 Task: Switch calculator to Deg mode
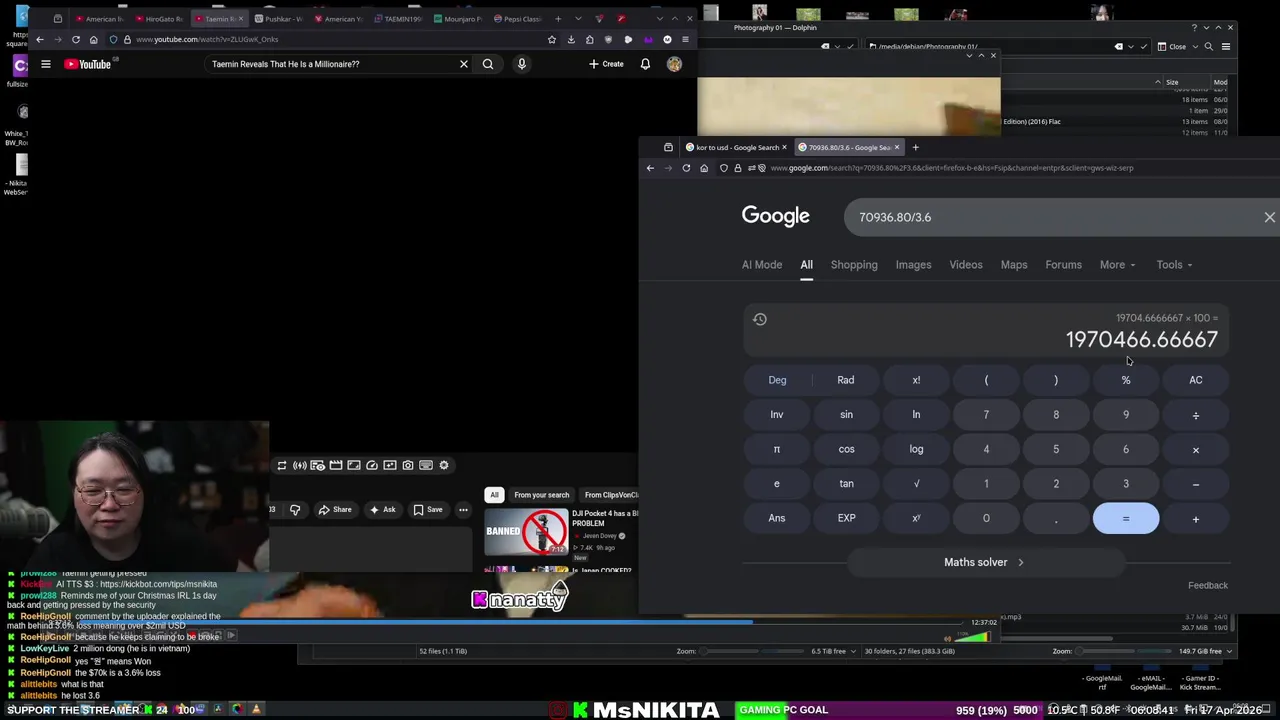777,380
